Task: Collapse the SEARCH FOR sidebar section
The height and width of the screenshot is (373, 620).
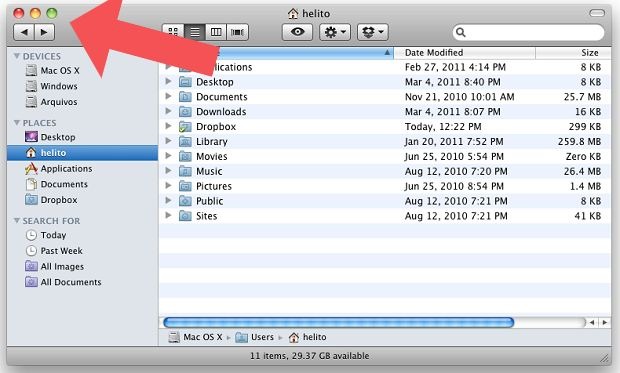Action: 17,221
